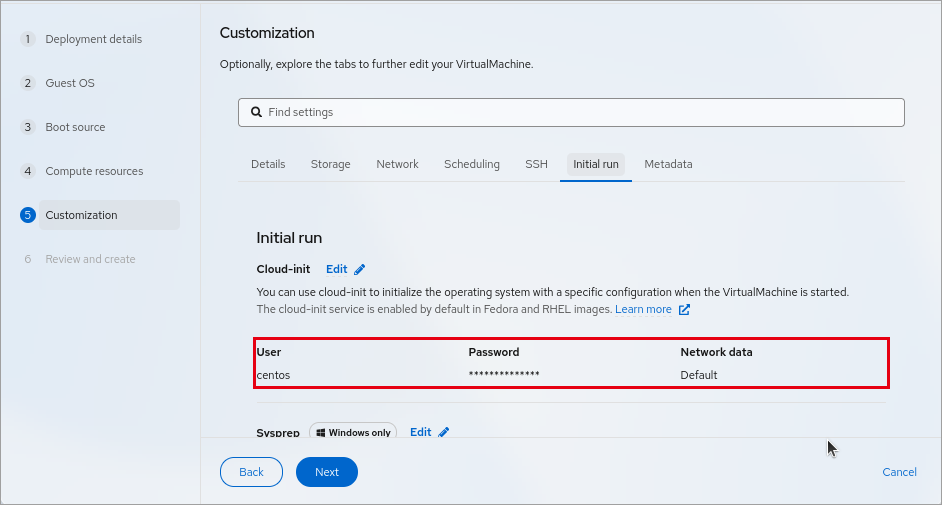
Task: Open the external link icon after Learn more
Action: (684, 310)
